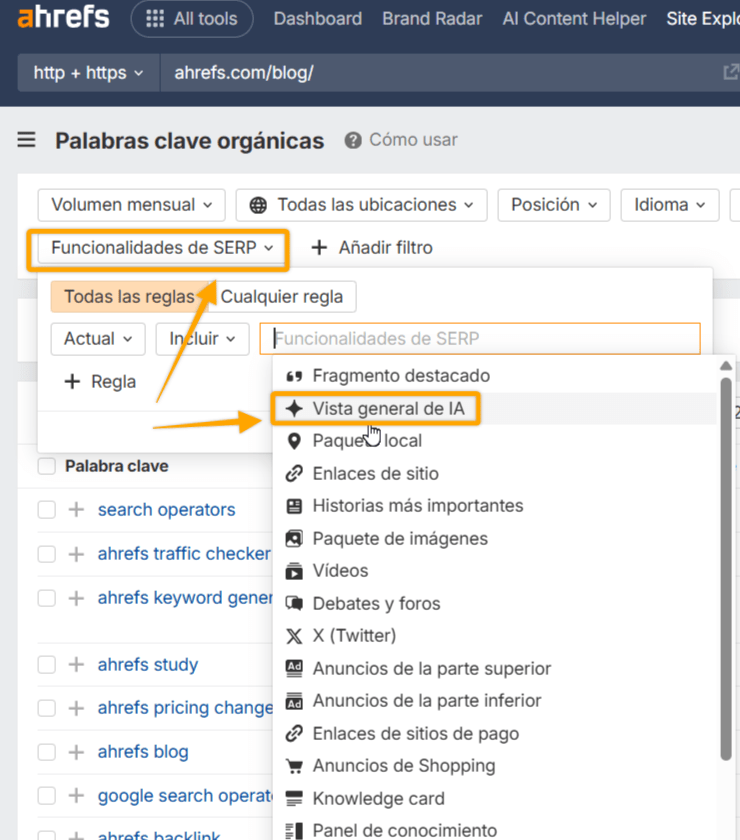The height and width of the screenshot is (840, 740).
Task: Open the Idioma filter dropdown
Action: pos(669,205)
